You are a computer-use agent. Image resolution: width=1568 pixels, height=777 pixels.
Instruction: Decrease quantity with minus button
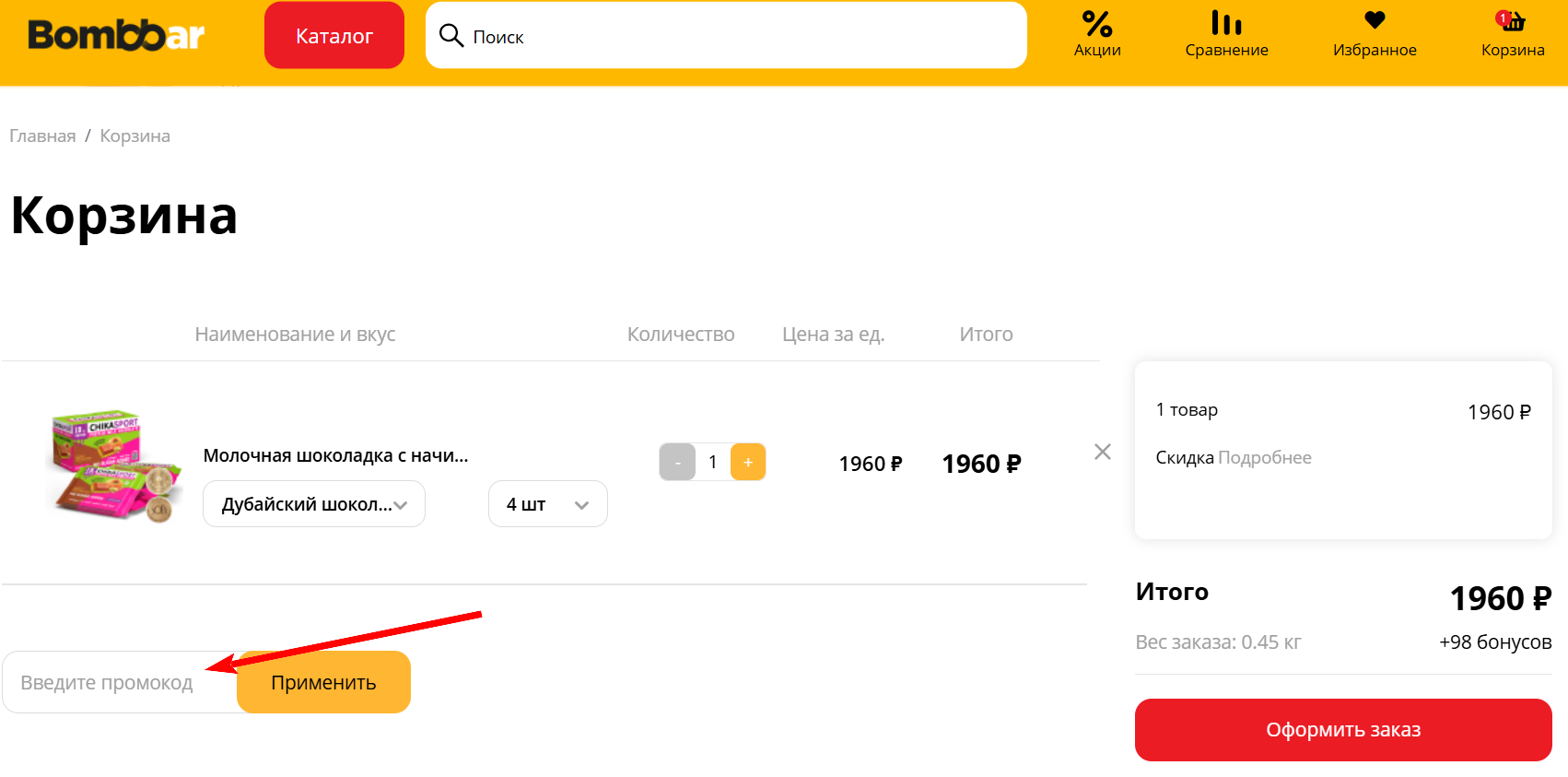pyautogui.click(x=677, y=462)
